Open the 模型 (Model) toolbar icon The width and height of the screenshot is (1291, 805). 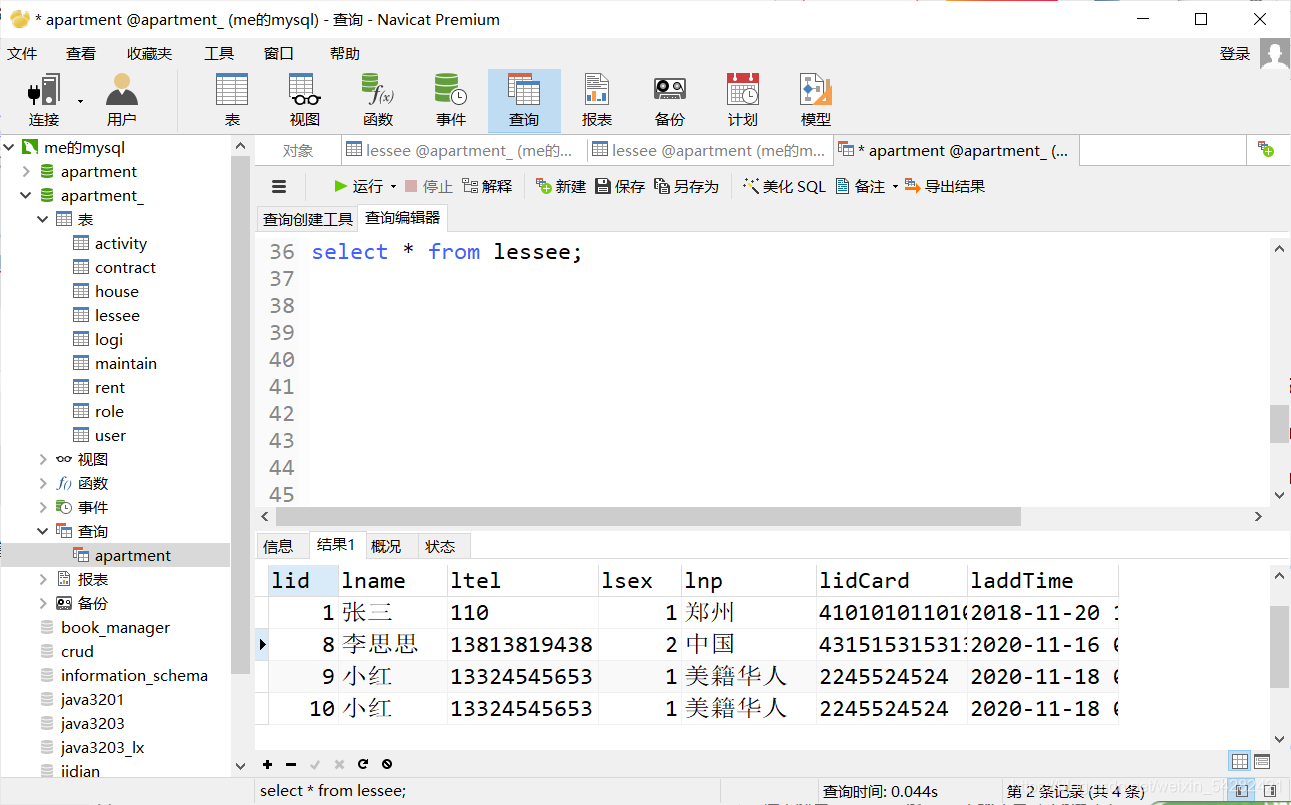point(814,95)
